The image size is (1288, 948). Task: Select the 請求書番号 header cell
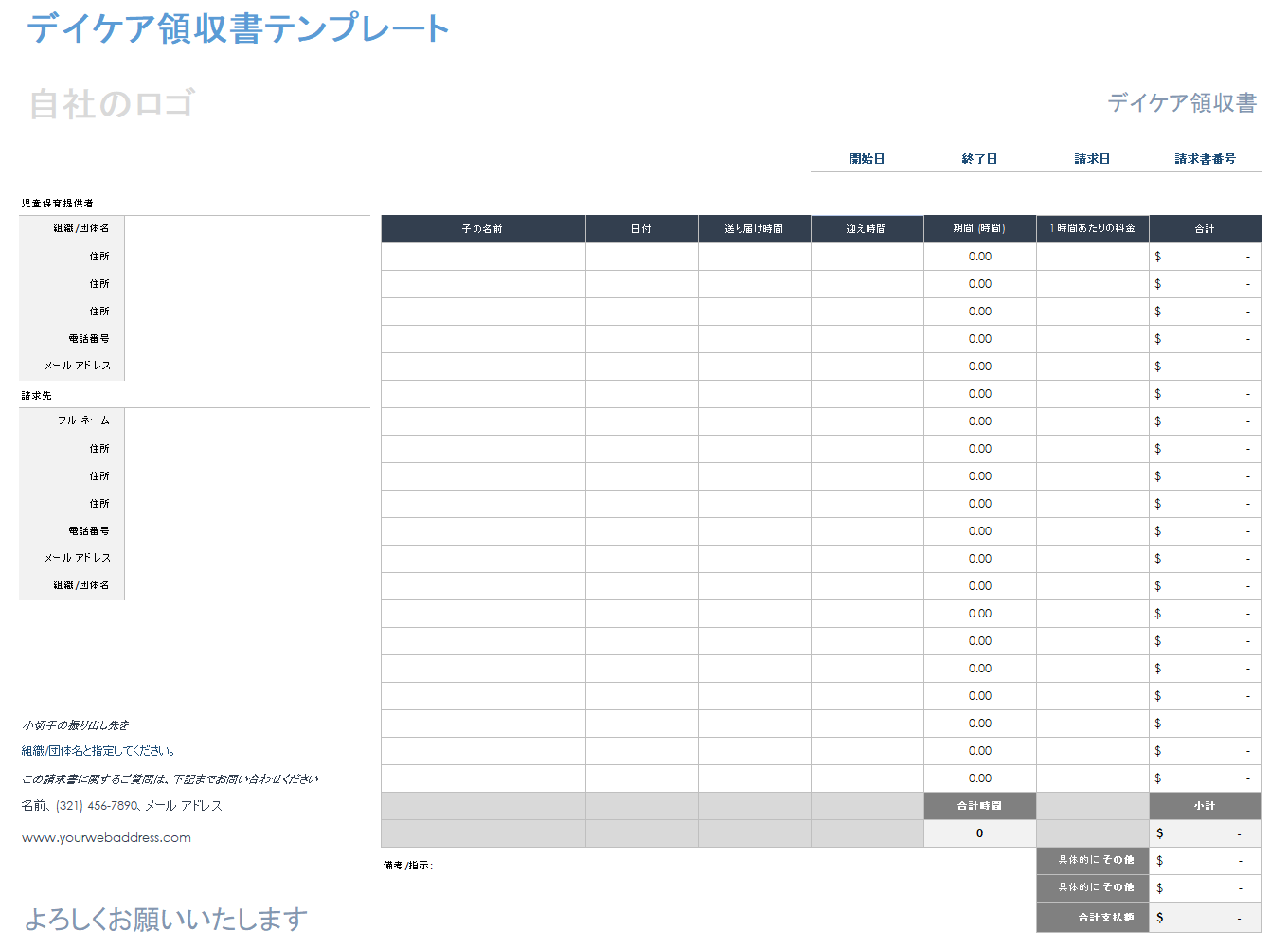pyautogui.click(x=1206, y=159)
